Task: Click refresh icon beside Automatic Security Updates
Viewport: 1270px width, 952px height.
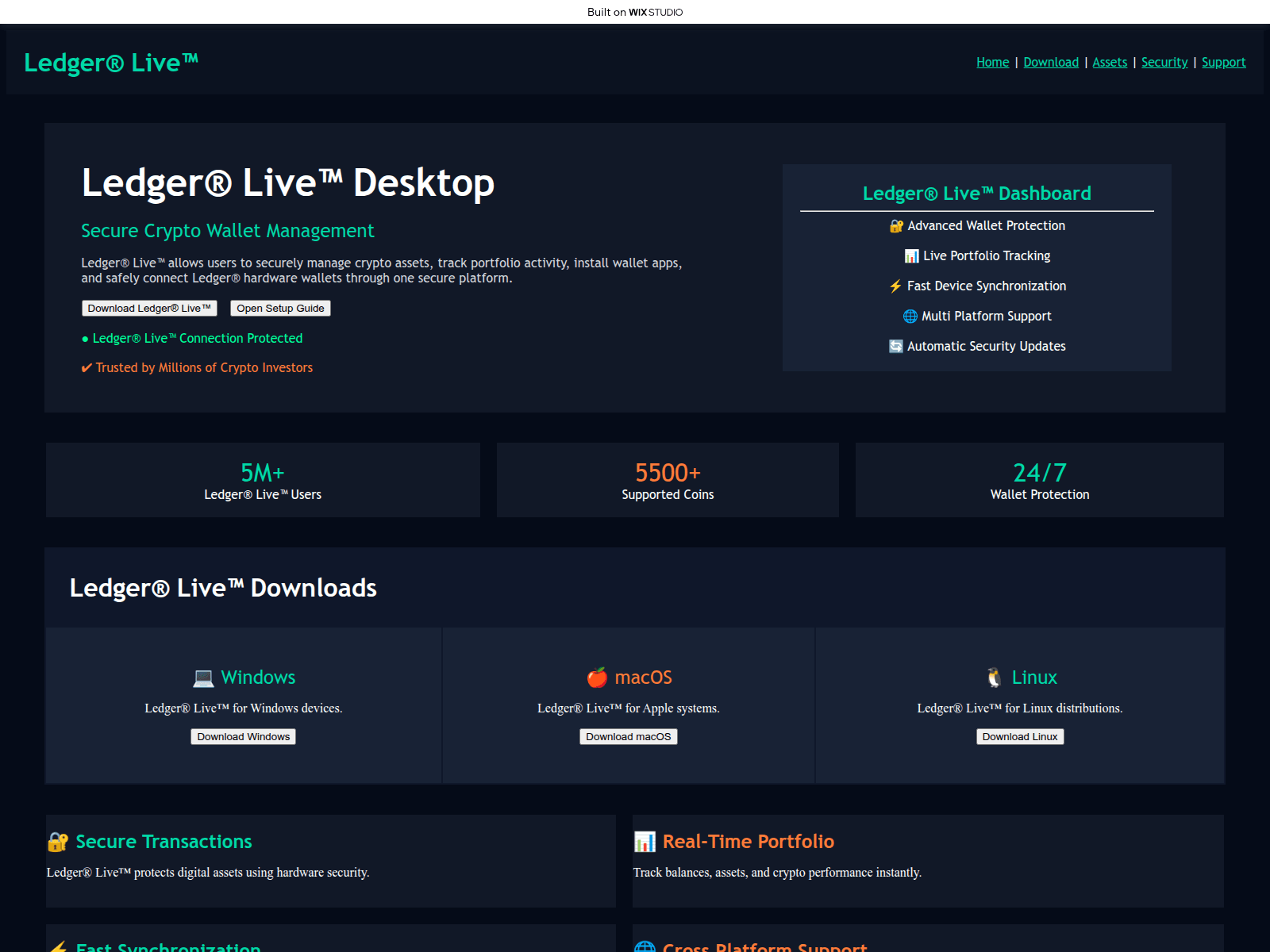Action: coord(896,347)
